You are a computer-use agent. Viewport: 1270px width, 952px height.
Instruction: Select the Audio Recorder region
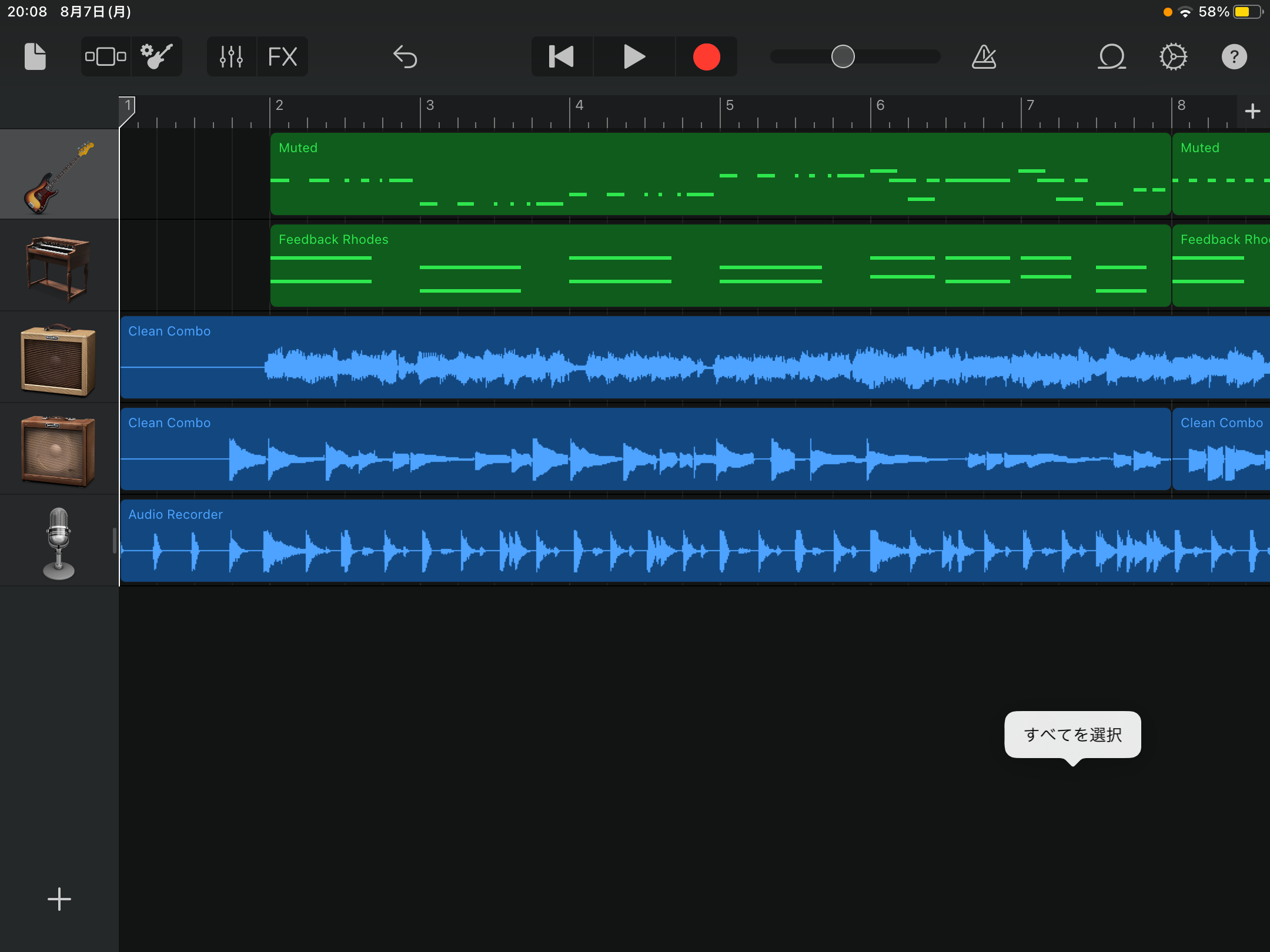(695, 541)
